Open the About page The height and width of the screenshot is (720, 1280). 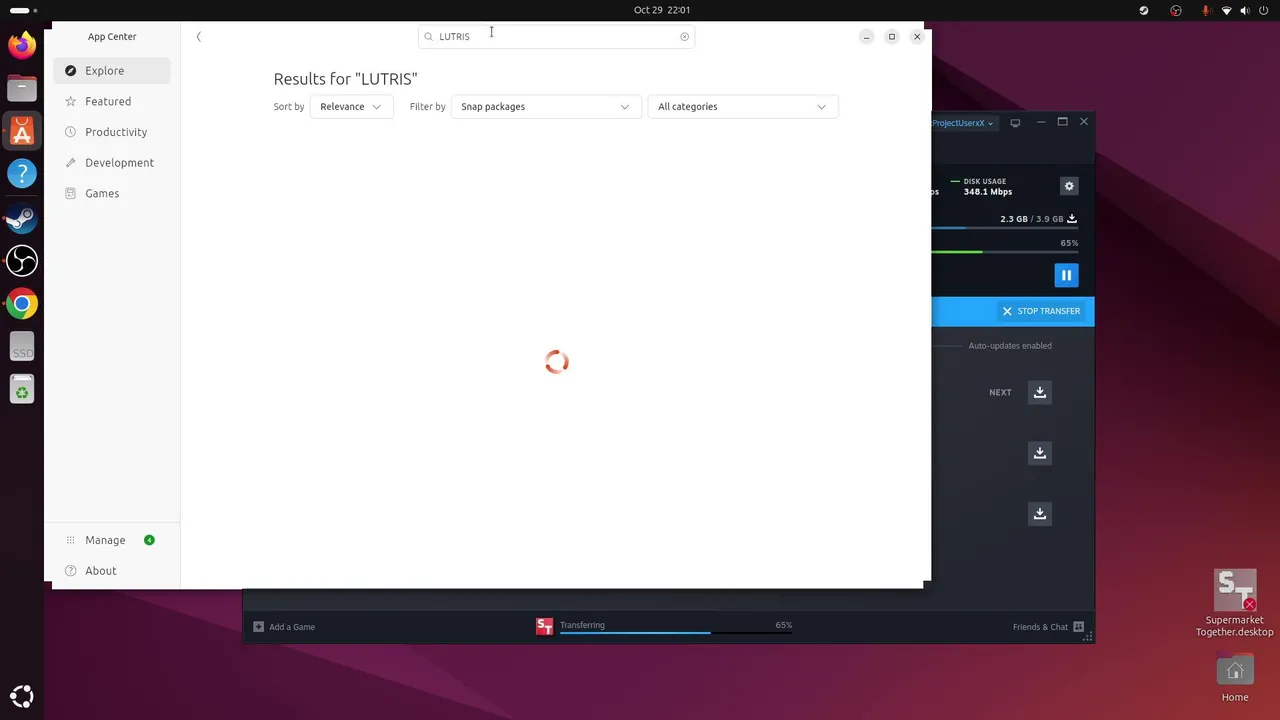coord(112,571)
